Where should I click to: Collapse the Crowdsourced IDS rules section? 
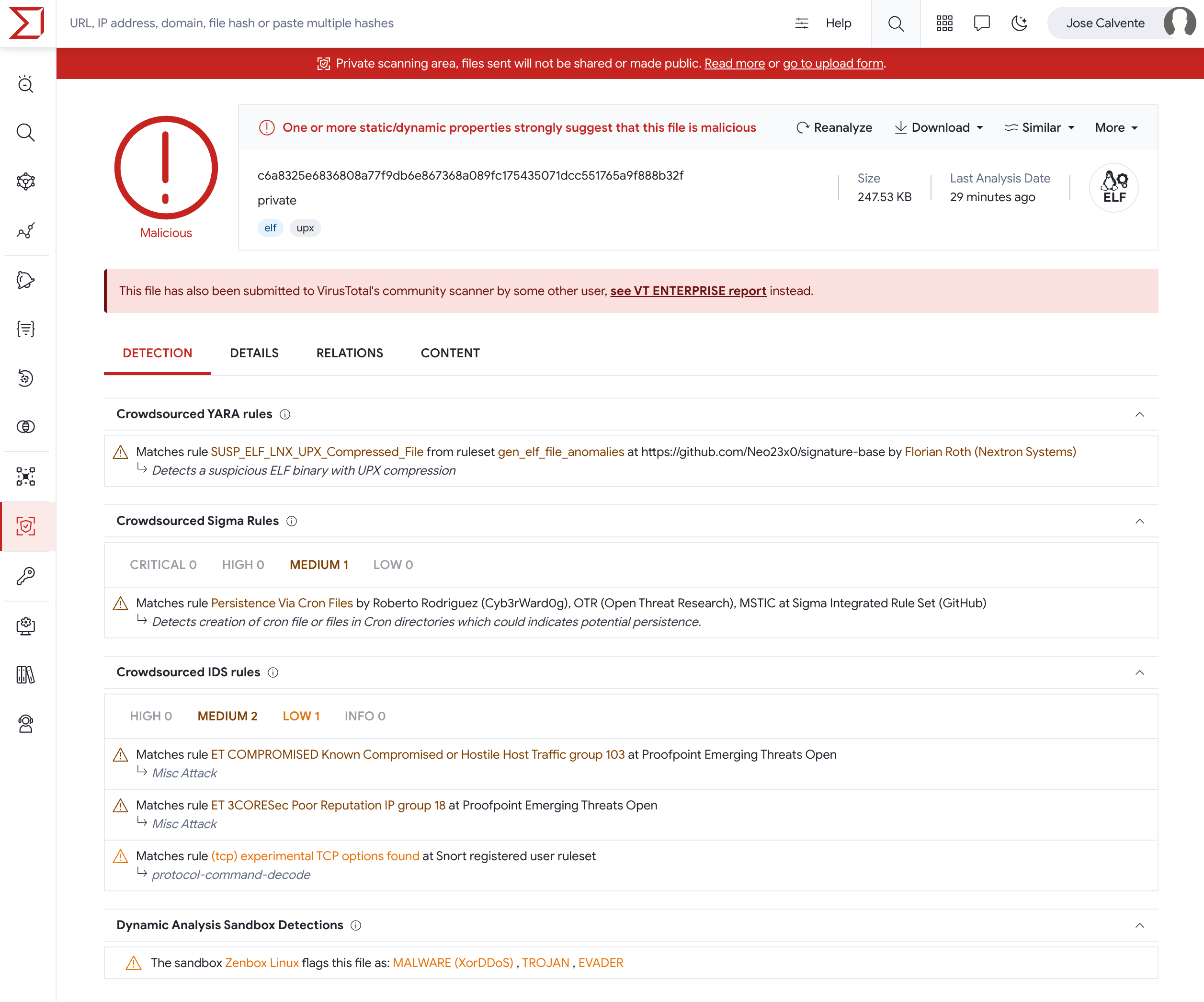[1140, 672]
